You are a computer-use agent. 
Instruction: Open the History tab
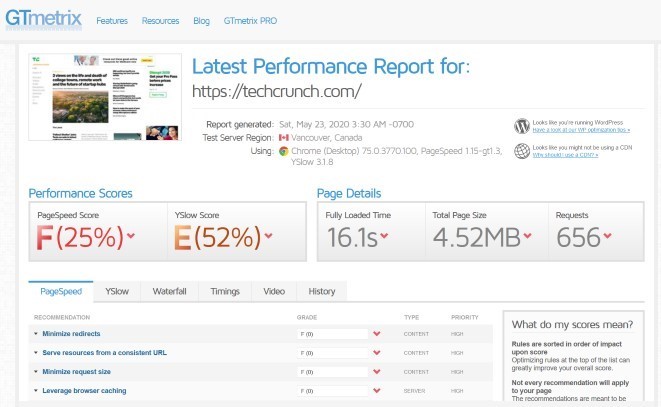(322, 291)
